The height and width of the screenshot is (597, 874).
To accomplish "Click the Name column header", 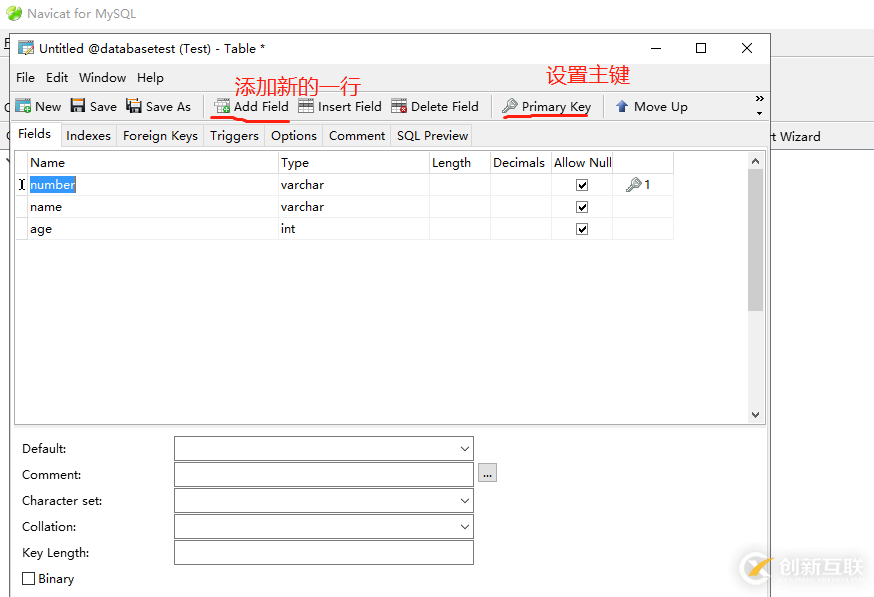I will pos(153,162).
